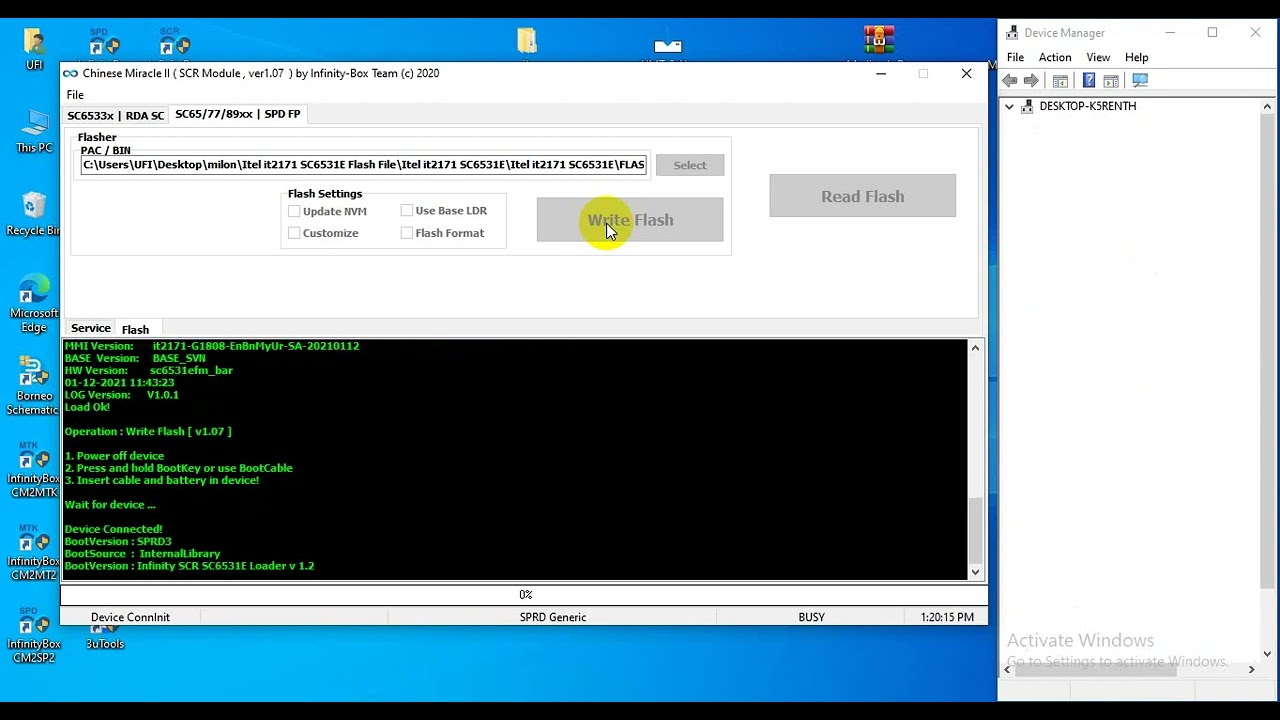This screenshot has width=1280, height=720.
Task: Click Device Manager horizontal scrollbar left arrow
Action: pos(1007,670)
